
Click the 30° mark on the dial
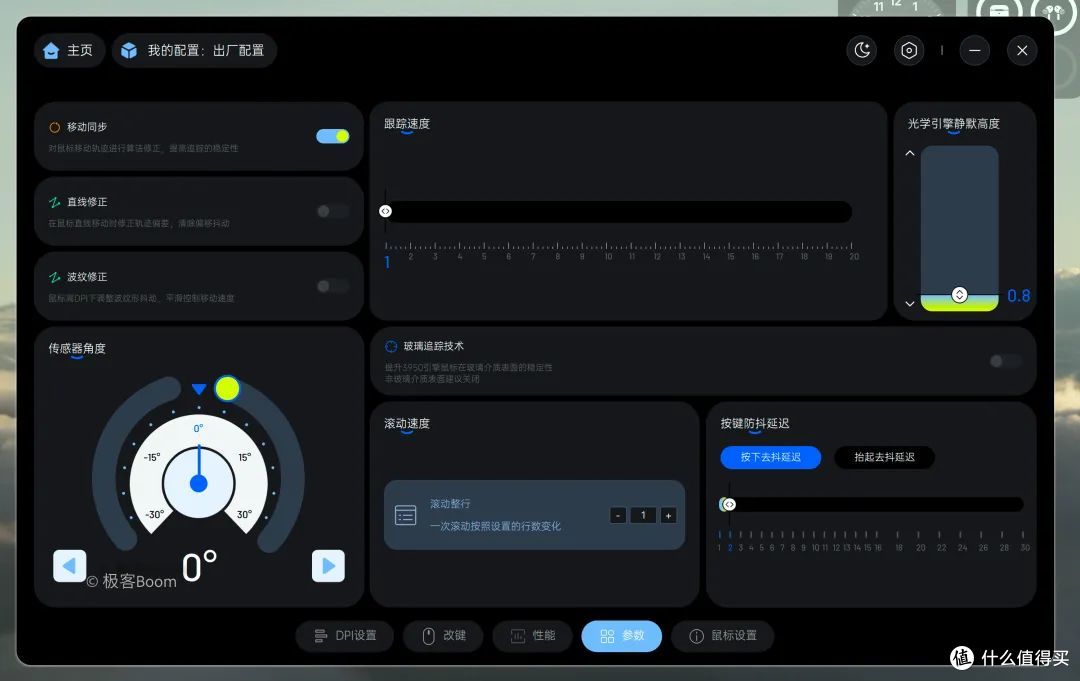pyautogui.click(x=244, y=514)
